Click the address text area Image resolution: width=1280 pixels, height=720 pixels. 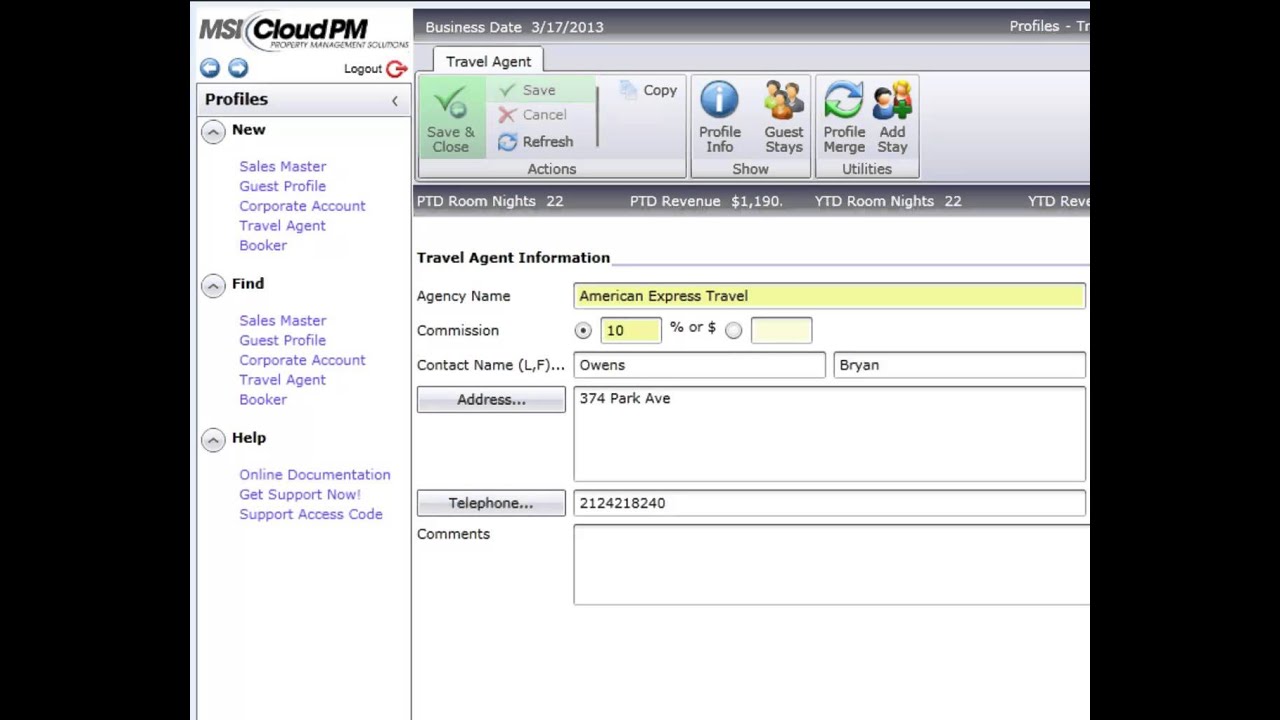tap(829, 434)
